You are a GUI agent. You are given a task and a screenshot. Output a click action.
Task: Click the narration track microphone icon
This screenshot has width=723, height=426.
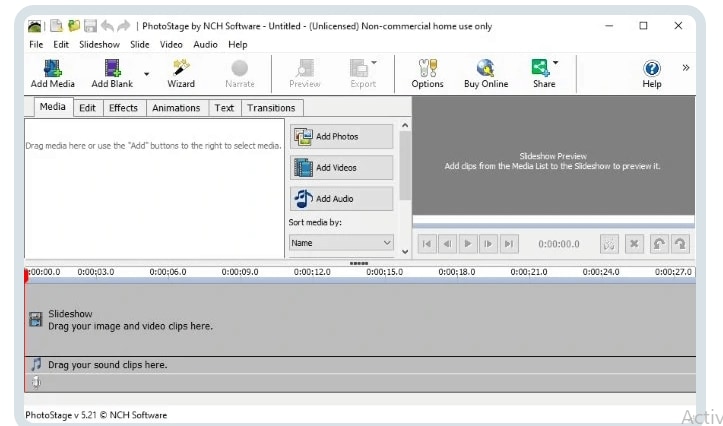click(x=36, y=383)
